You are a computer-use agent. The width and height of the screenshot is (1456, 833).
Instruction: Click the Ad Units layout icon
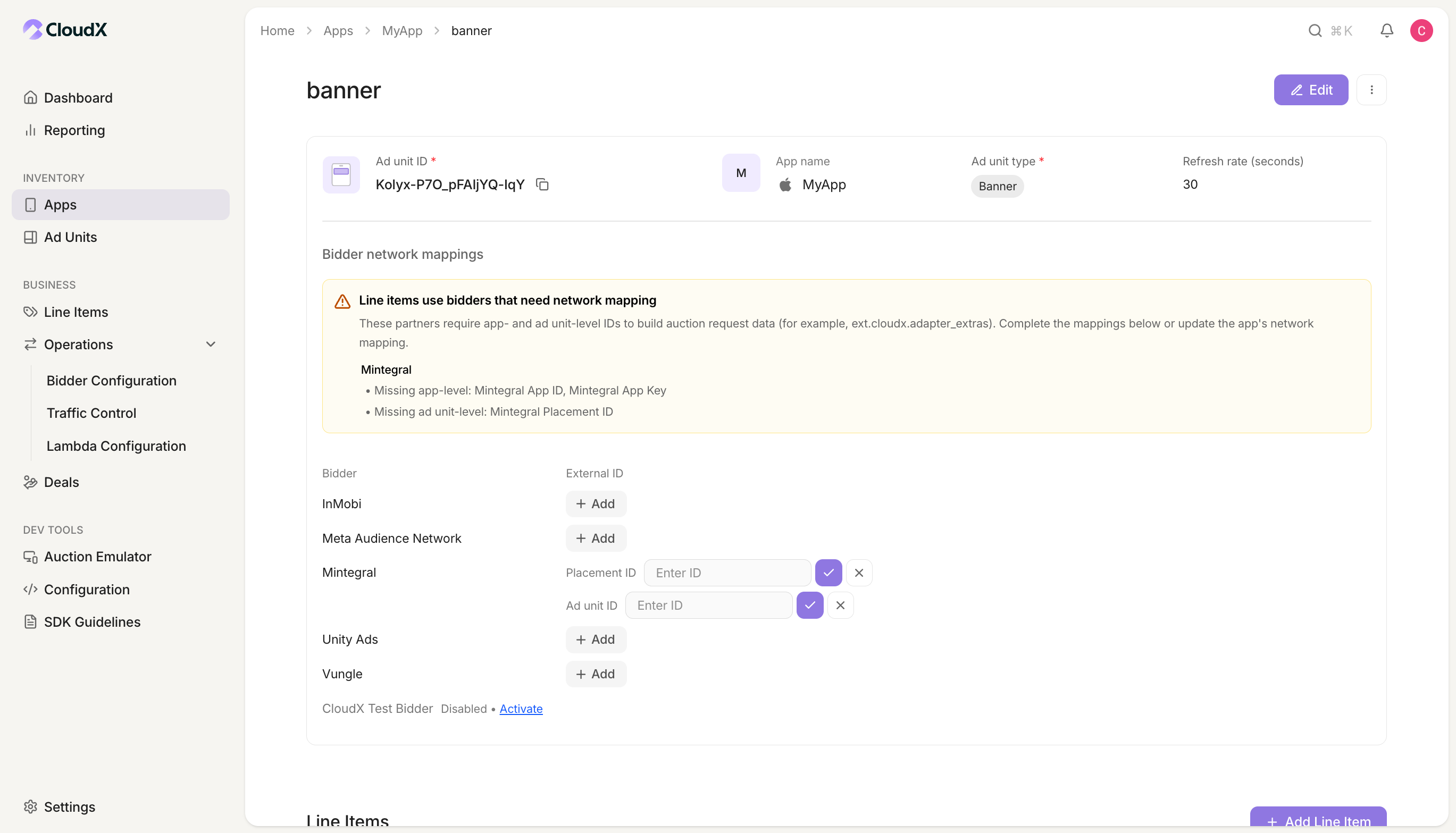click(30, 238)
